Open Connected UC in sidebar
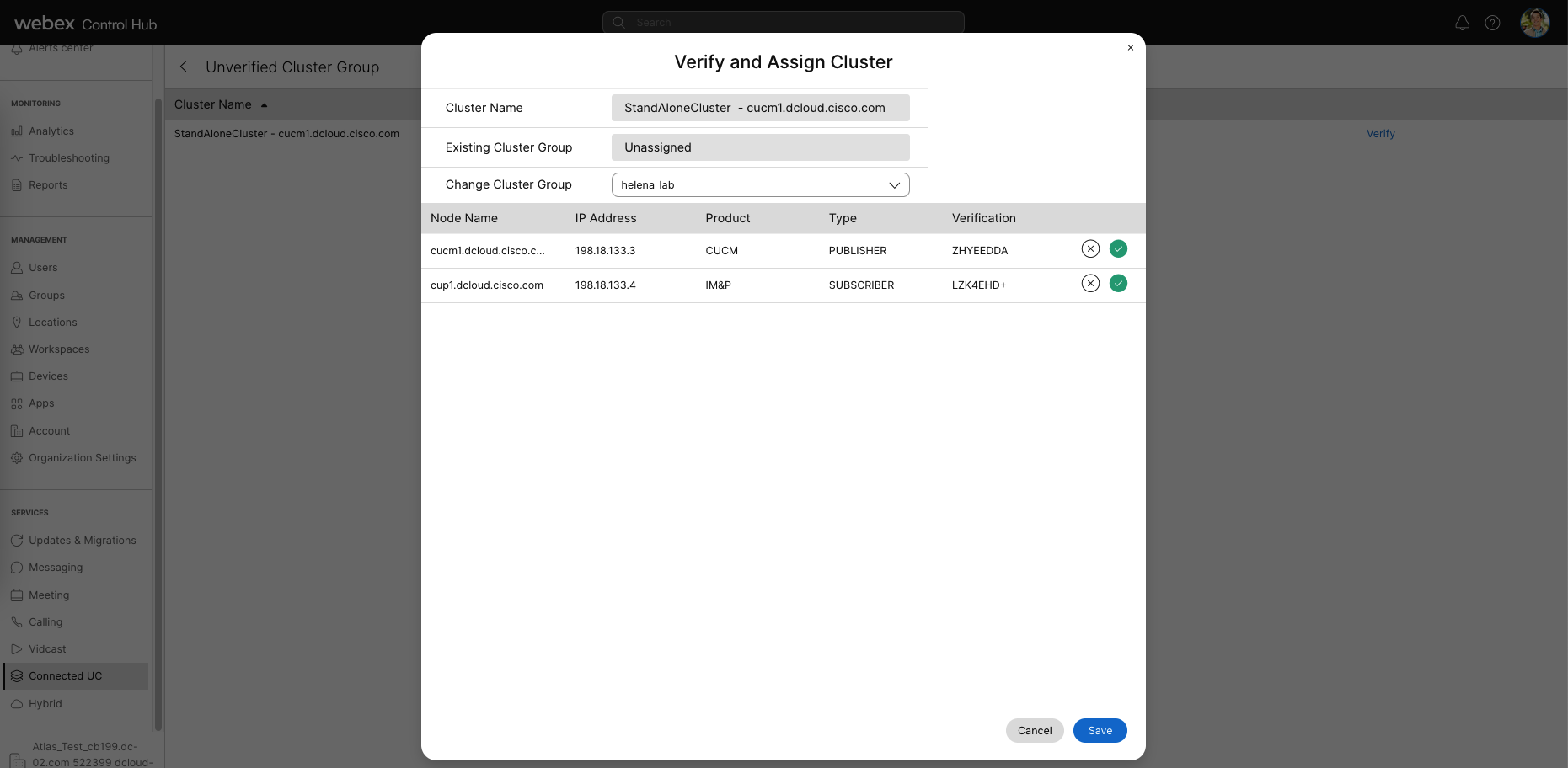This screenshot has width=1568, height=768. click(x=65, y=676)
